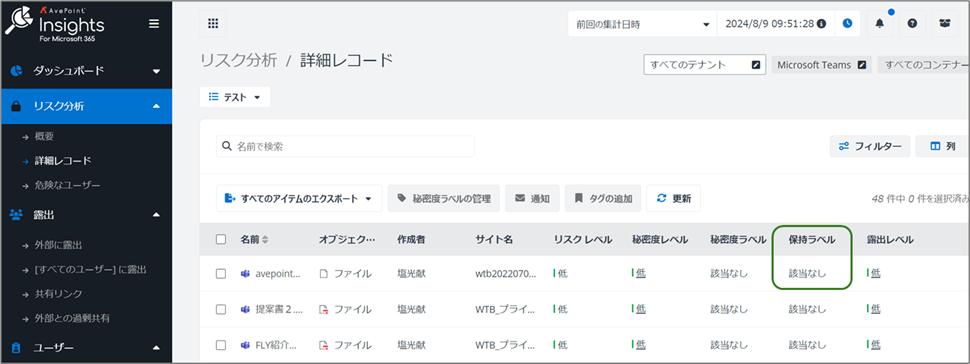
Task: Select checkbox for the 提案書 2 row
Action: coord(221,309)
